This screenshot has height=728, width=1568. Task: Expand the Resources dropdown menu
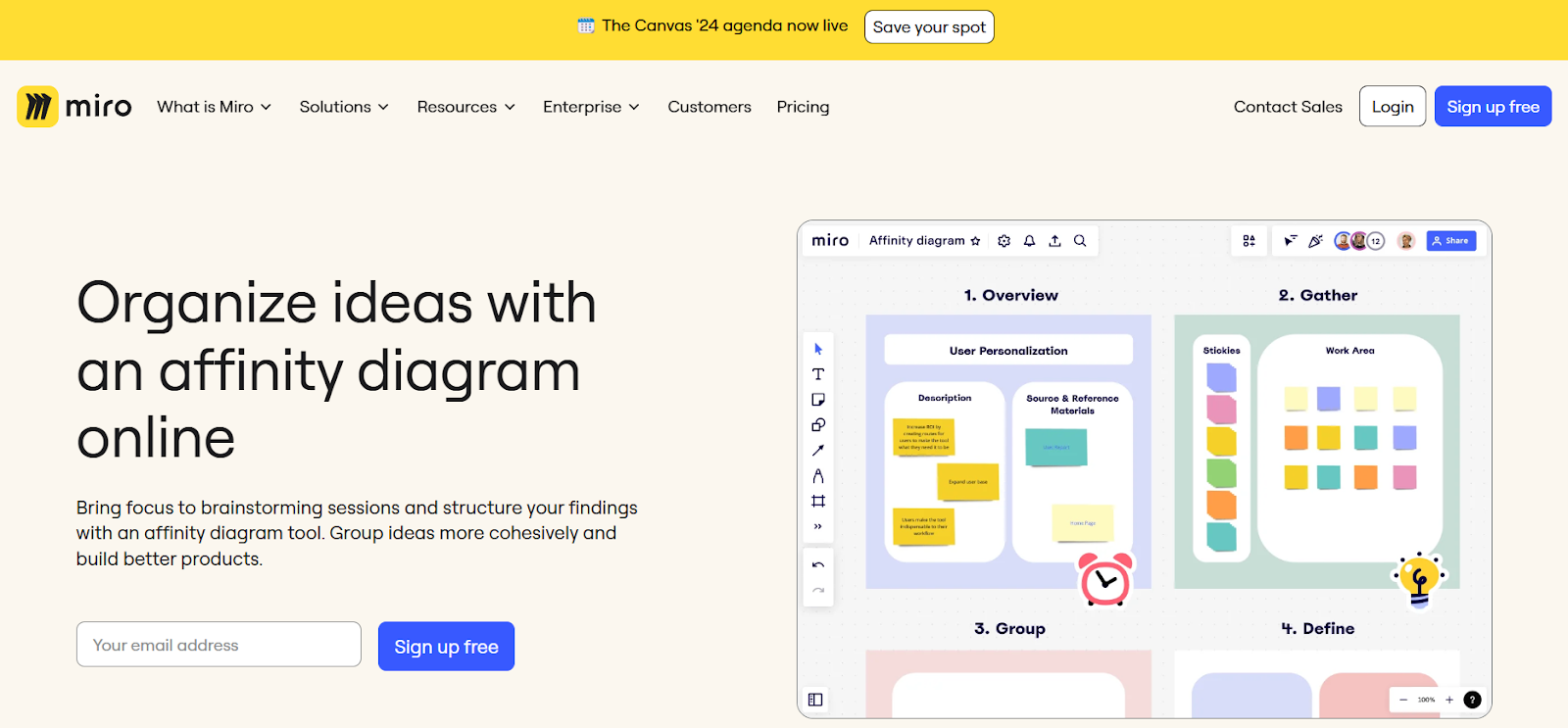click(466, 107)
